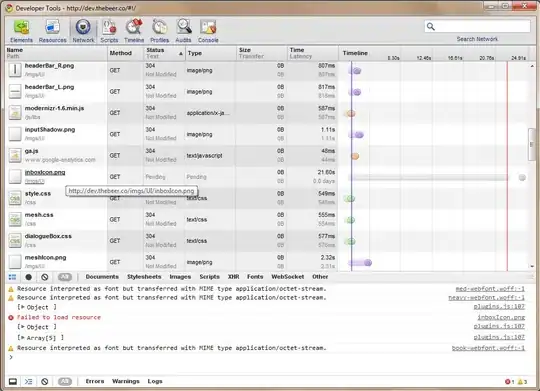This screenshot has height=391, width=540.
Task: Select ga.js script file icon
Action: click(15, 155)
